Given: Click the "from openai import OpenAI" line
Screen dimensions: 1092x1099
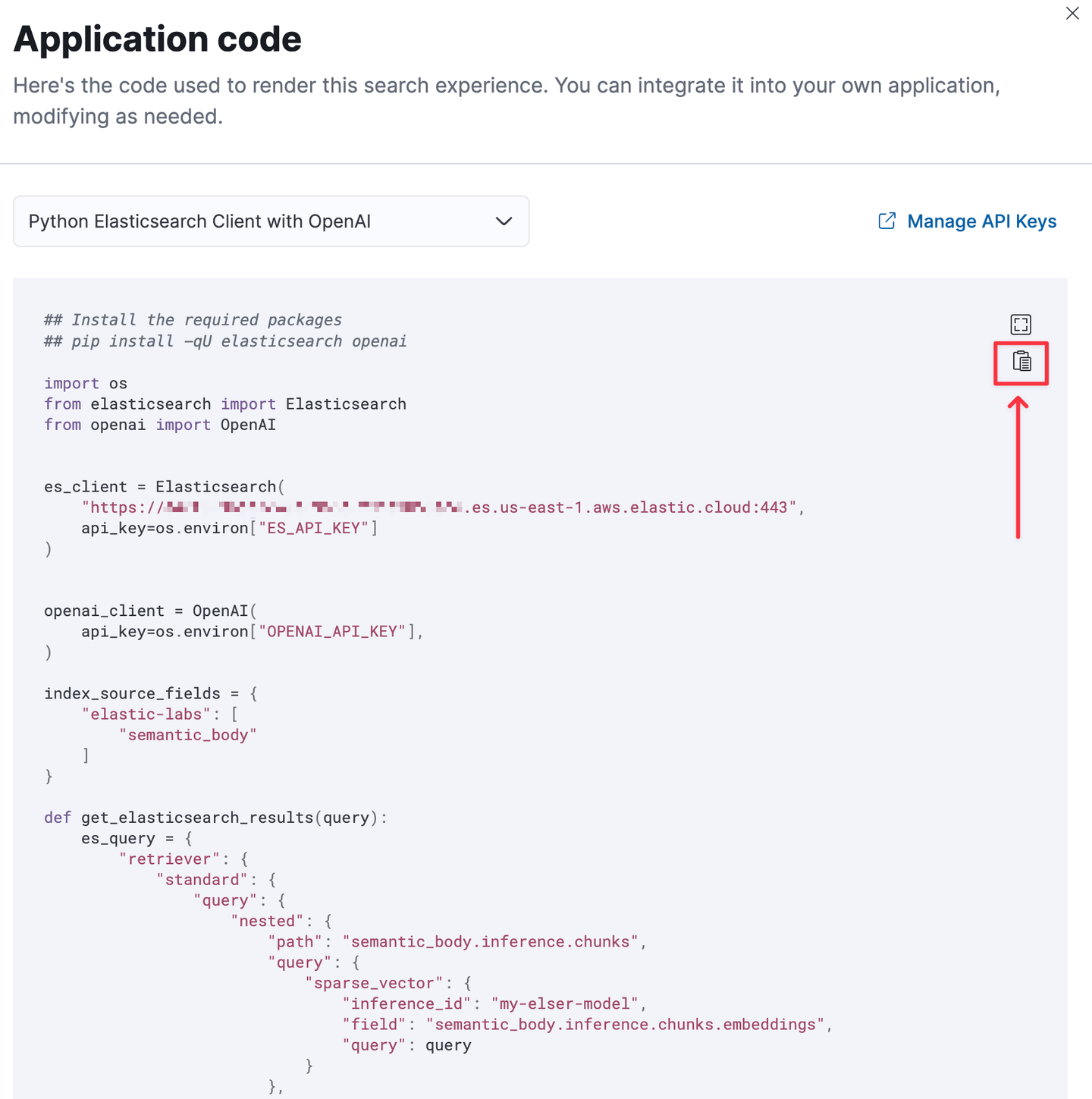Looking at the screenshot, I should 160,425.
